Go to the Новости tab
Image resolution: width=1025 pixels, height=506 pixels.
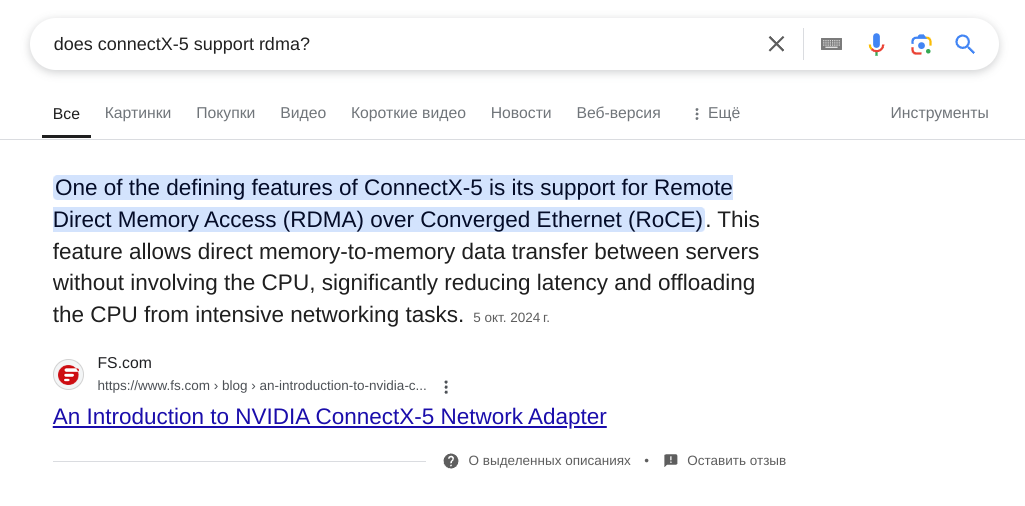(x=521, y=113)
